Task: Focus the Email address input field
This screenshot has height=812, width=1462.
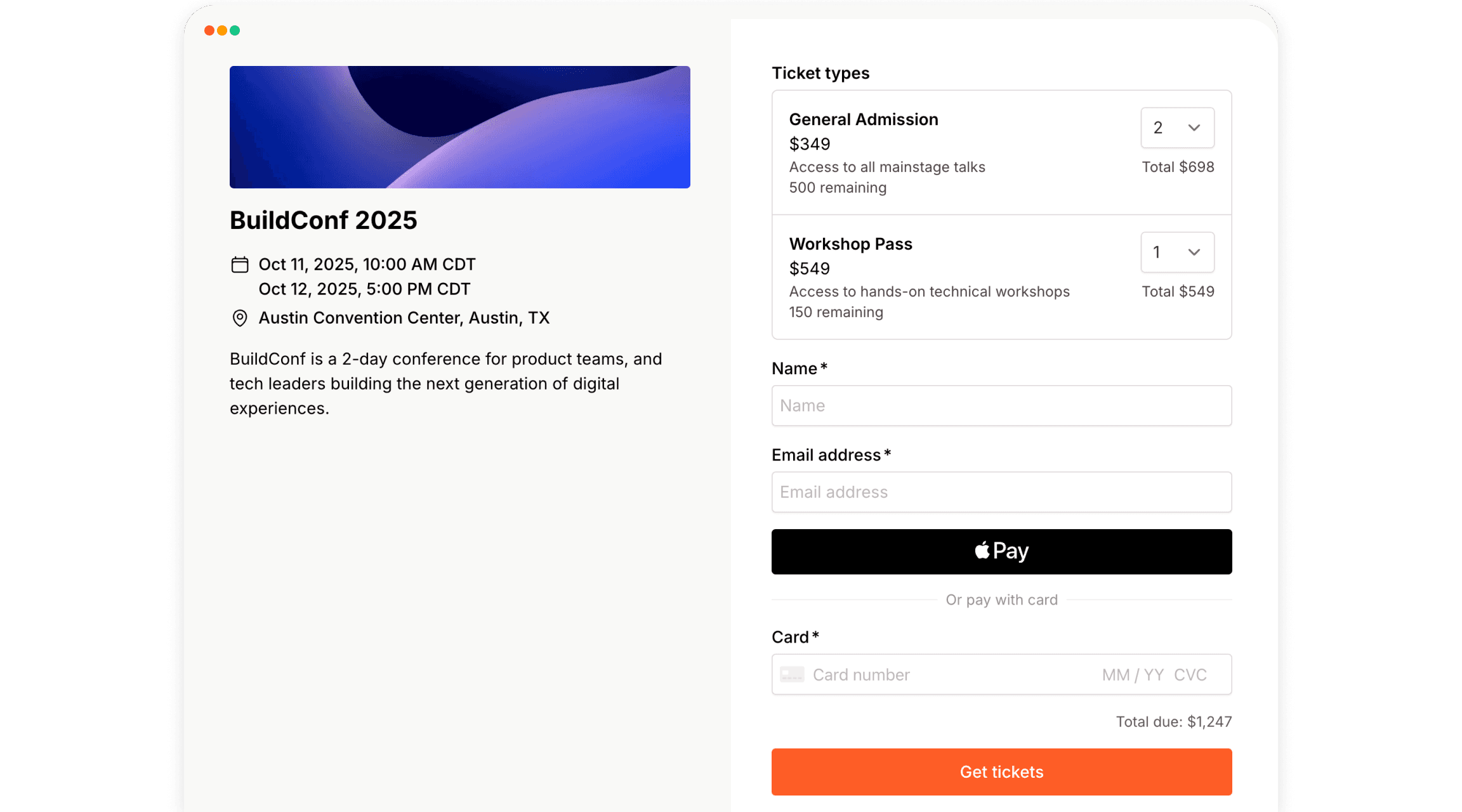Action: [x=1001, y=492]
